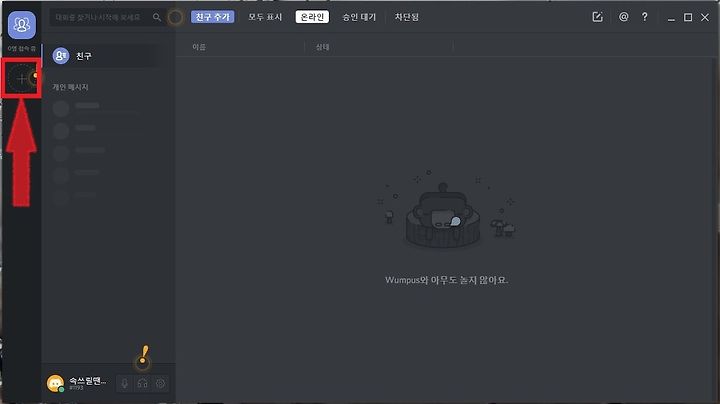Open the help question mark icon
This screenshot has height=404, width=720.
click(x=645, y=17)
